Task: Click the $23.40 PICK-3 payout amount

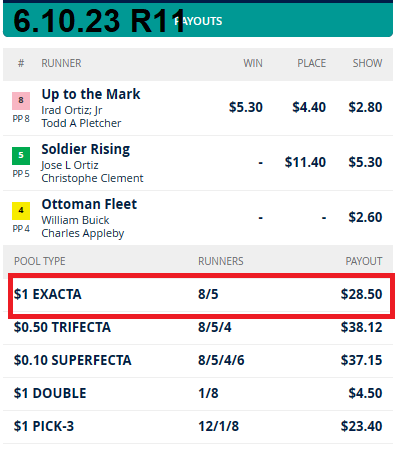Action: coord(361,426)
